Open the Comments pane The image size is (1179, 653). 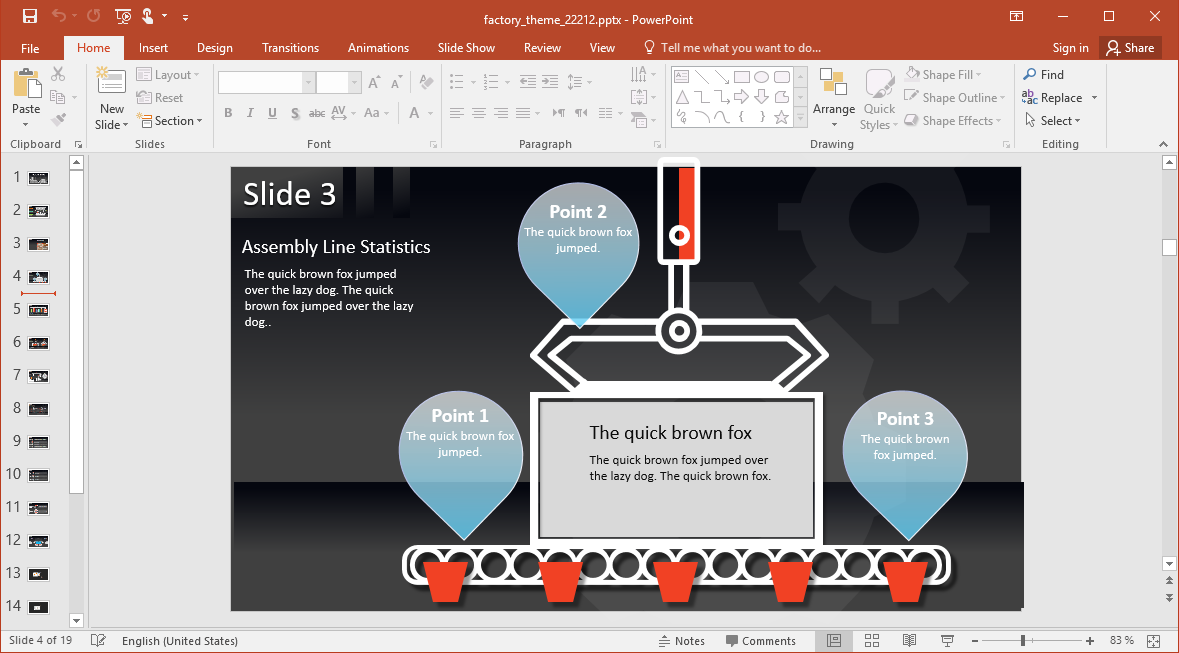[x=761, y=641]
